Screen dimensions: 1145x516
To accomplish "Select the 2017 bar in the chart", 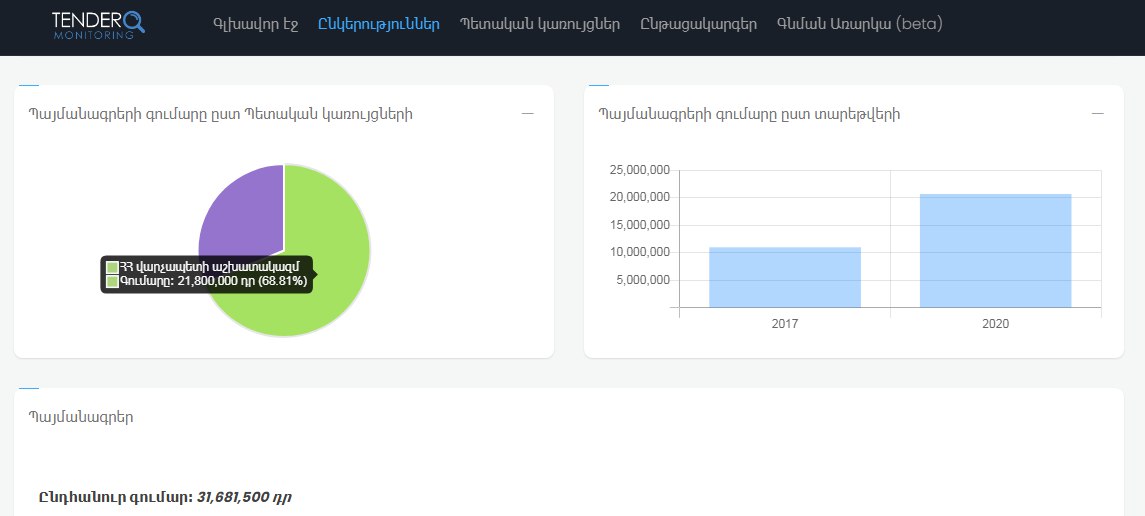I will click(x=785, y=277).
